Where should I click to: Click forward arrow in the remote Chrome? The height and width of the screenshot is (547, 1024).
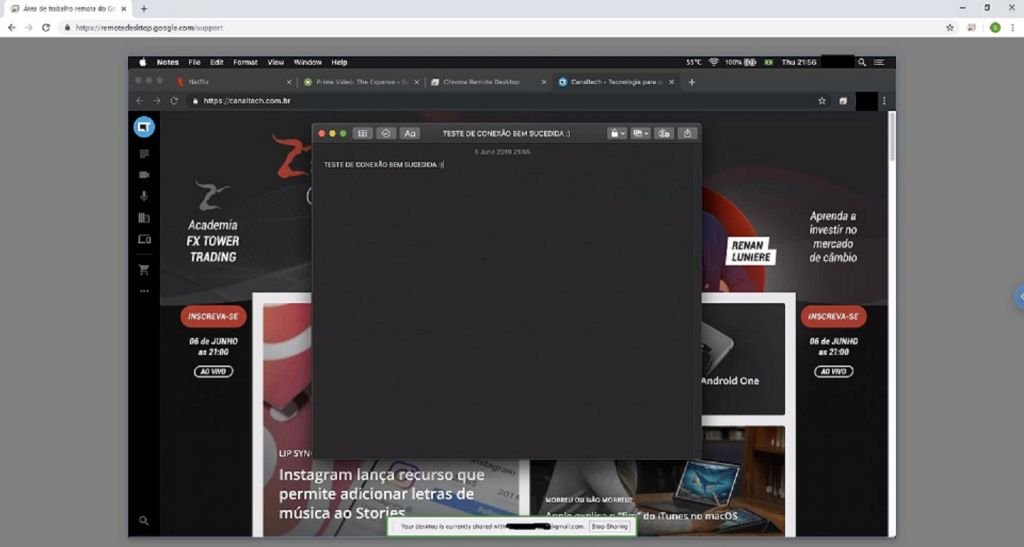tap(156, 101)
